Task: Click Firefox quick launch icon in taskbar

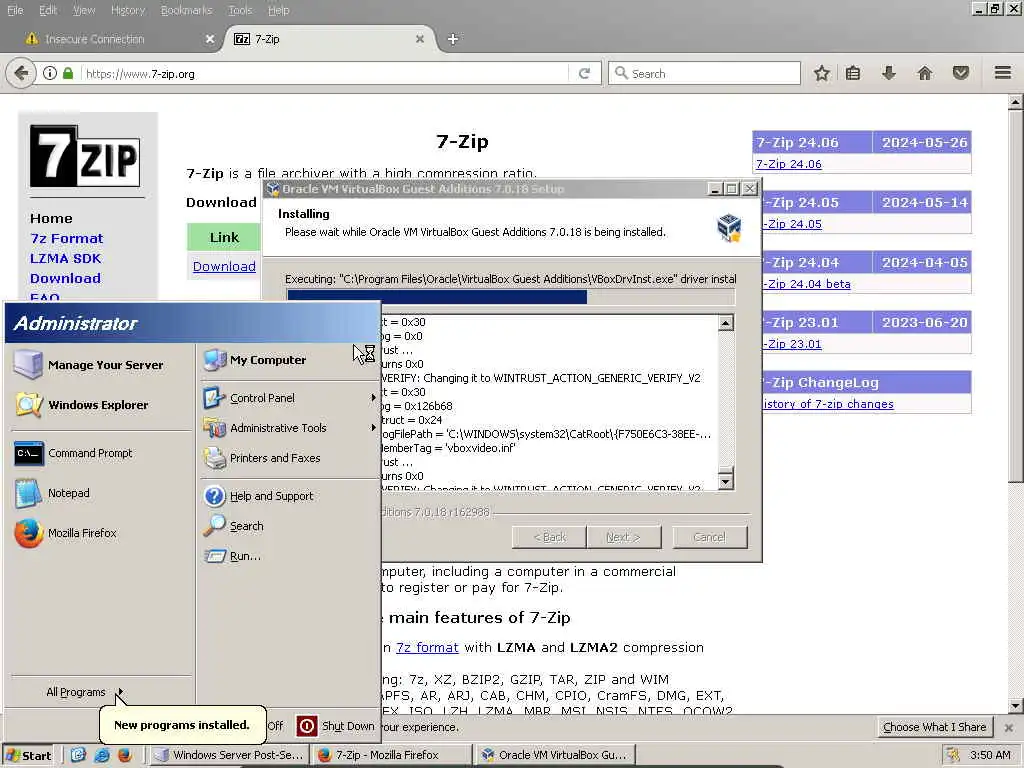Action: pyautogui.click(x=124, y=755)
